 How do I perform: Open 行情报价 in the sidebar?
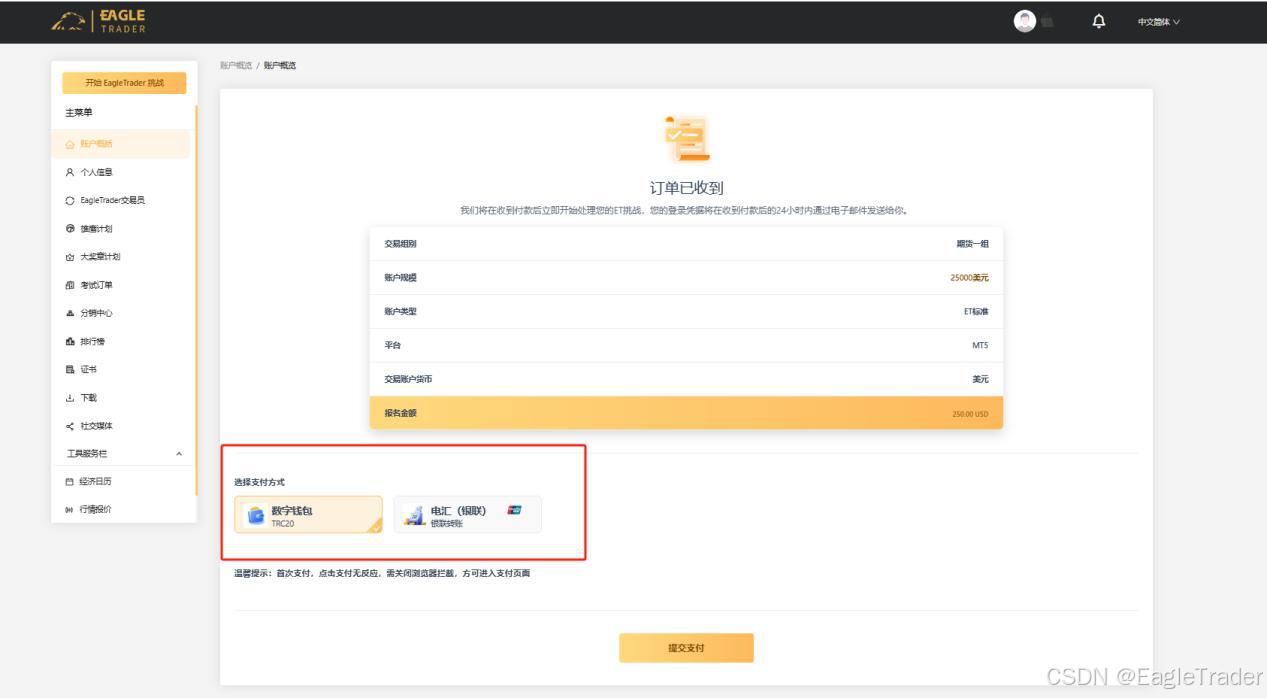point(95,509)
